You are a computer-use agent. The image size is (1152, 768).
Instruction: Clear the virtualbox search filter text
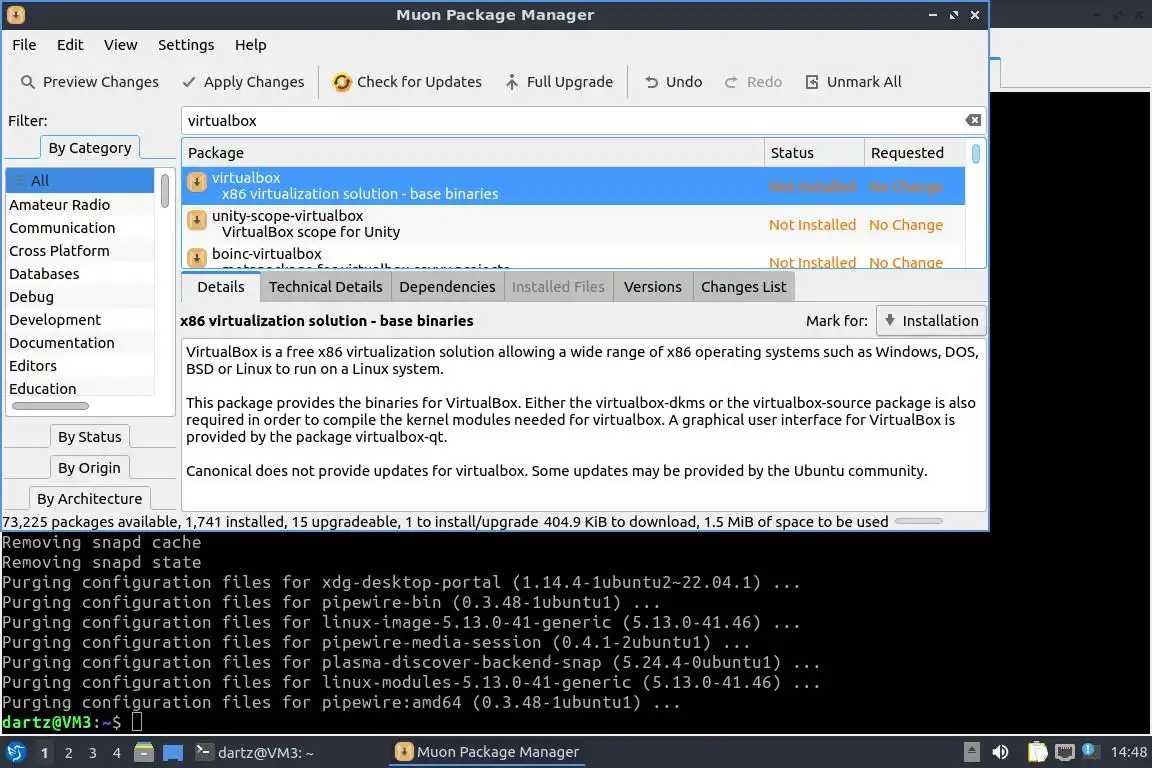coord(973,121)
